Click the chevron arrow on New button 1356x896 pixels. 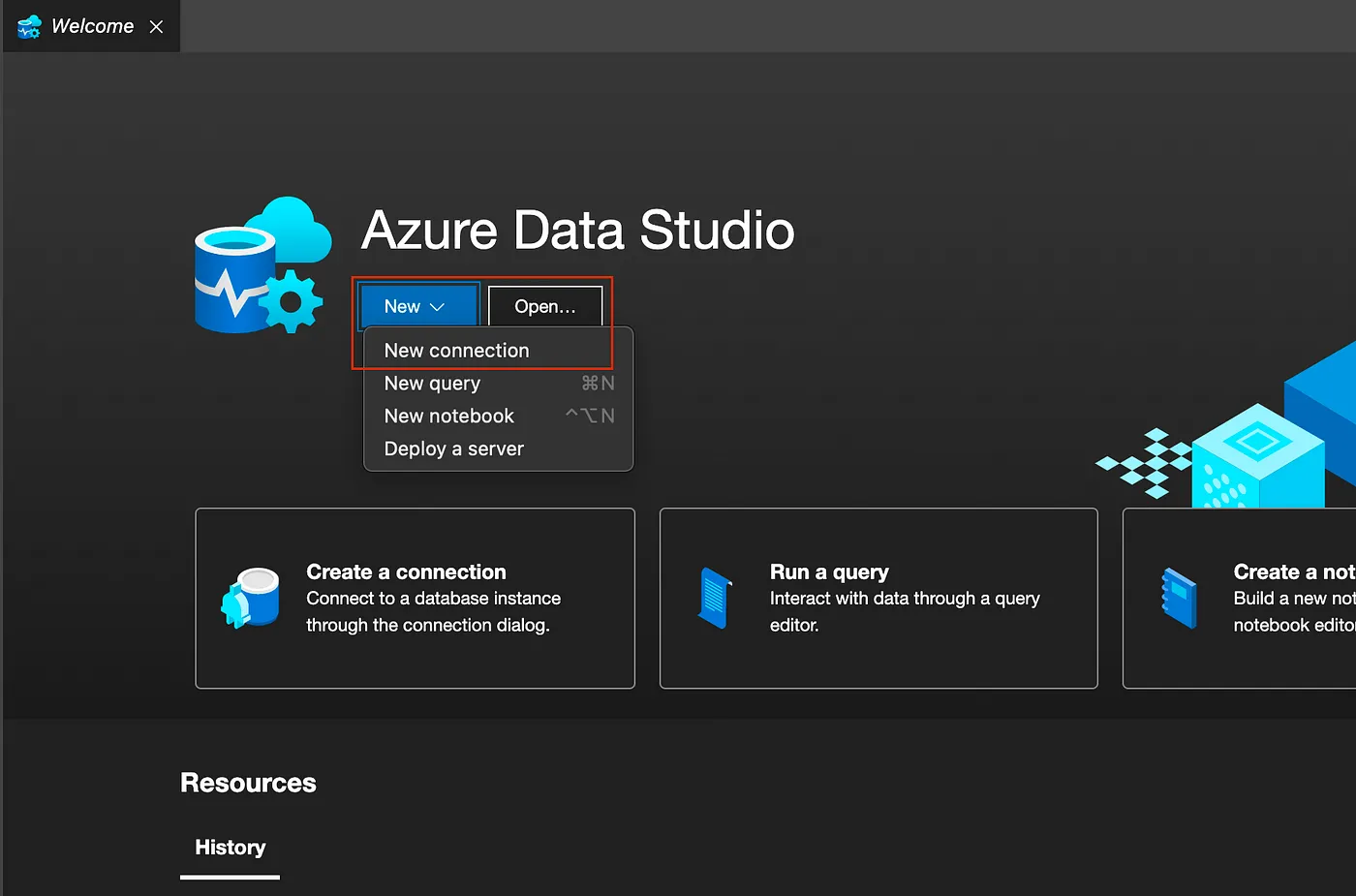(x=437, y=307)
